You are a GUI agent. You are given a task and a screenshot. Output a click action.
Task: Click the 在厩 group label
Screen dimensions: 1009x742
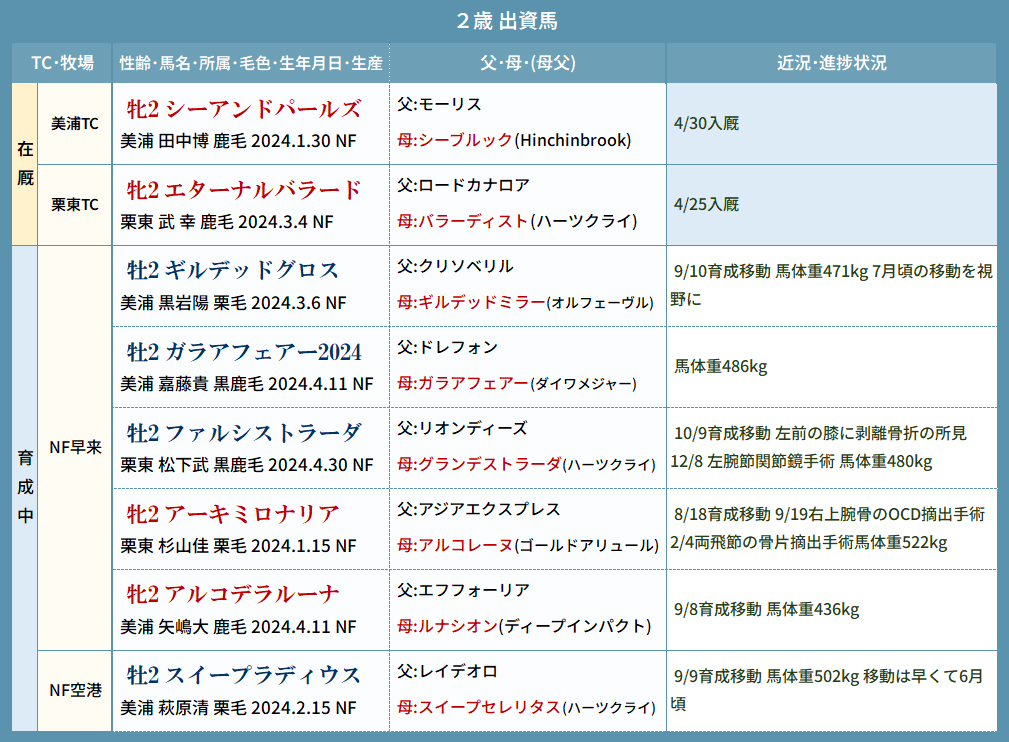tap(25, 163)
